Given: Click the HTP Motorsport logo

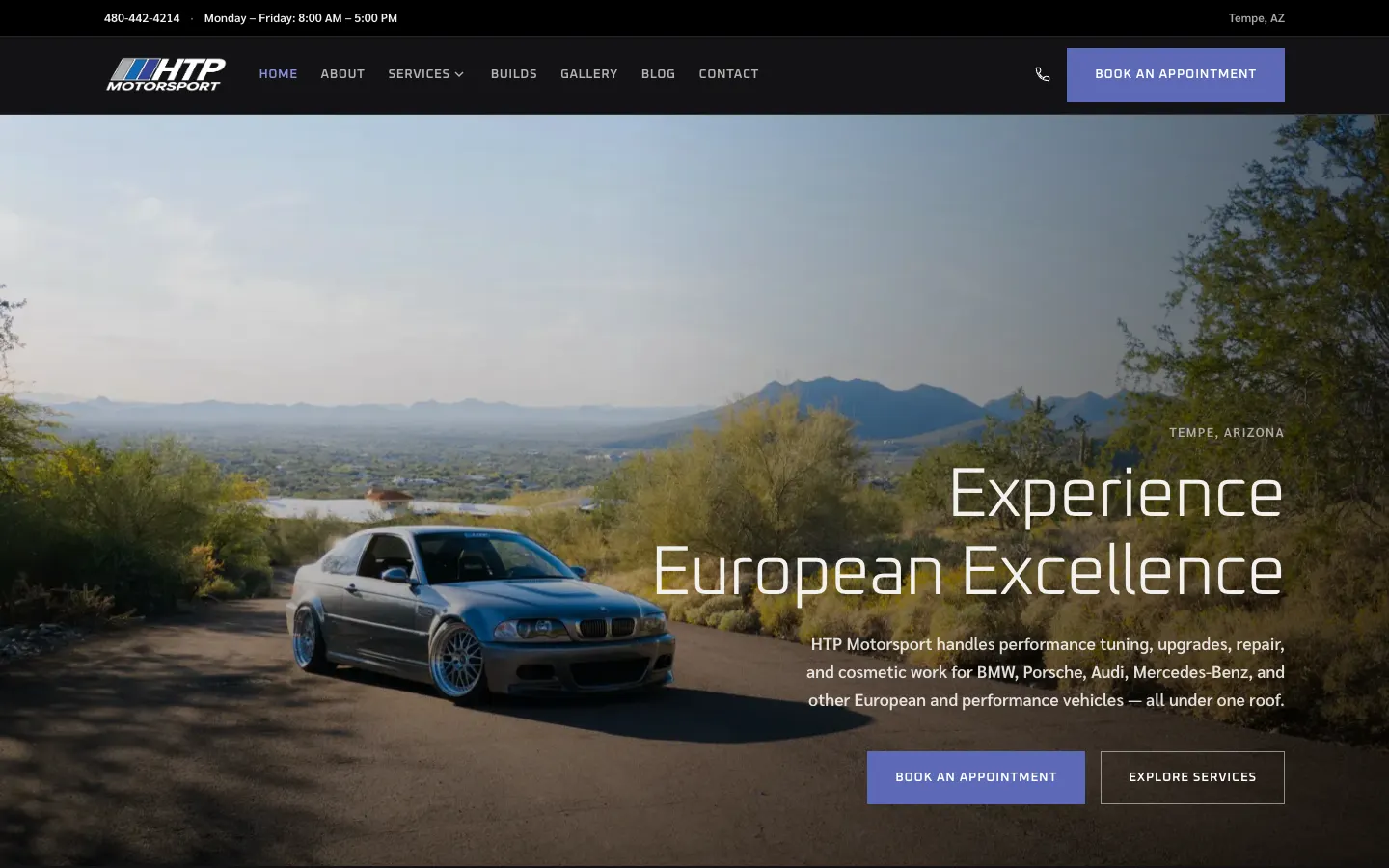Looking at the screenshot, I should pos(166,74).
